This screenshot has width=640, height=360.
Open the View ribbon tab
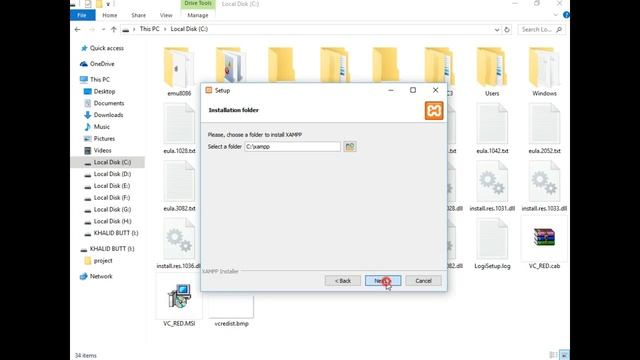click(166, 15)
